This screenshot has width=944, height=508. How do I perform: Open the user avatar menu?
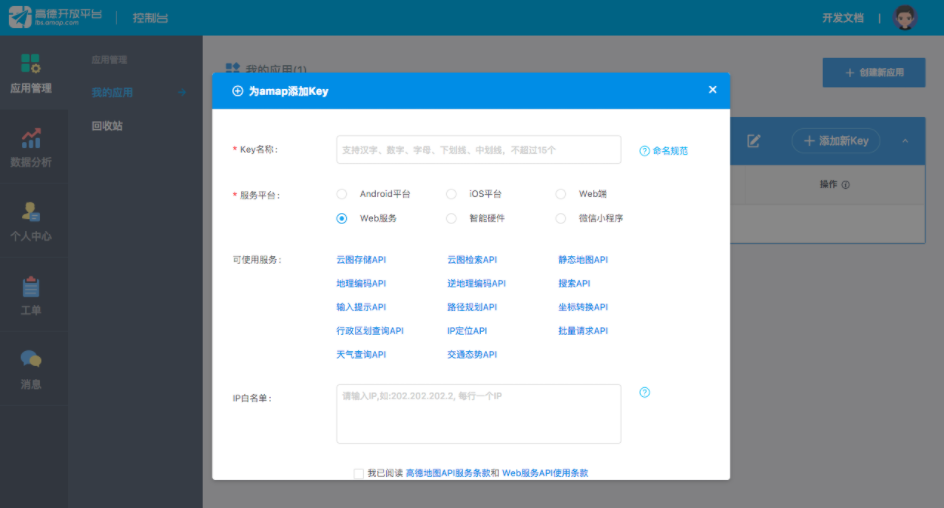point(904,17)
